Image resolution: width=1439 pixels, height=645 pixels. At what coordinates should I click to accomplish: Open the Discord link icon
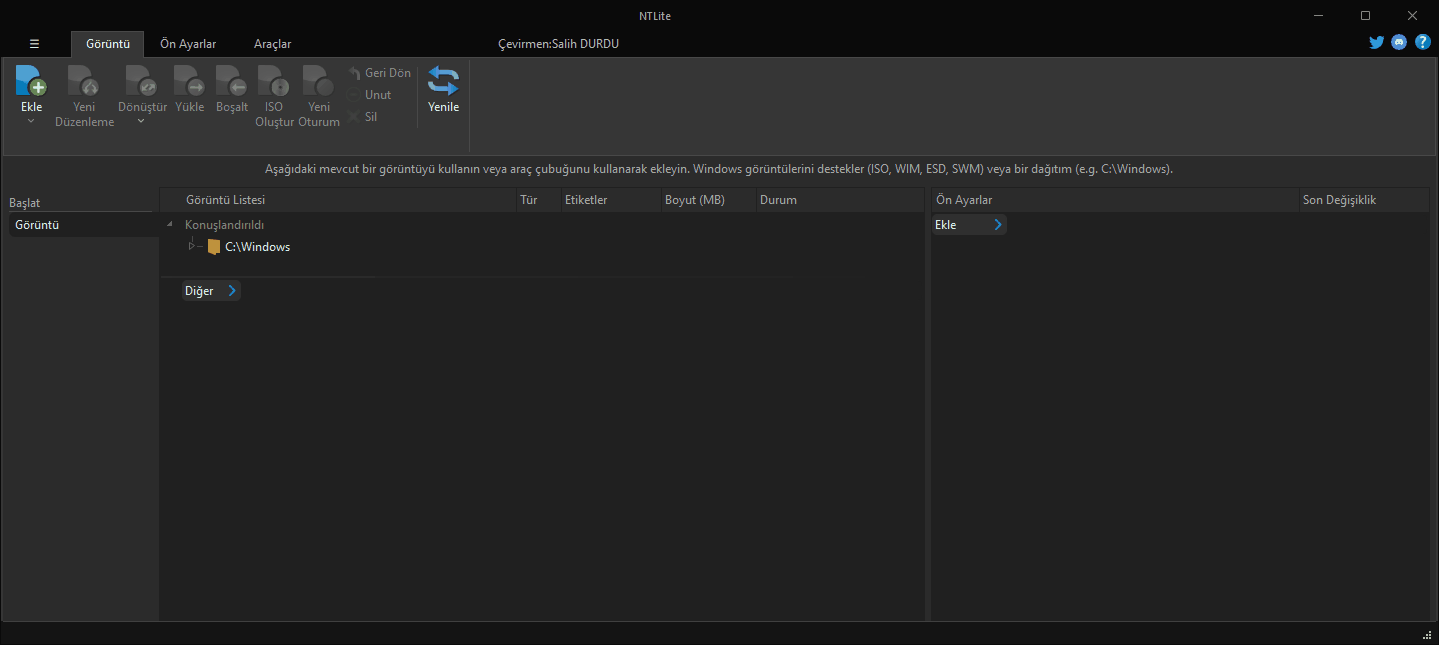point(1399,43)
